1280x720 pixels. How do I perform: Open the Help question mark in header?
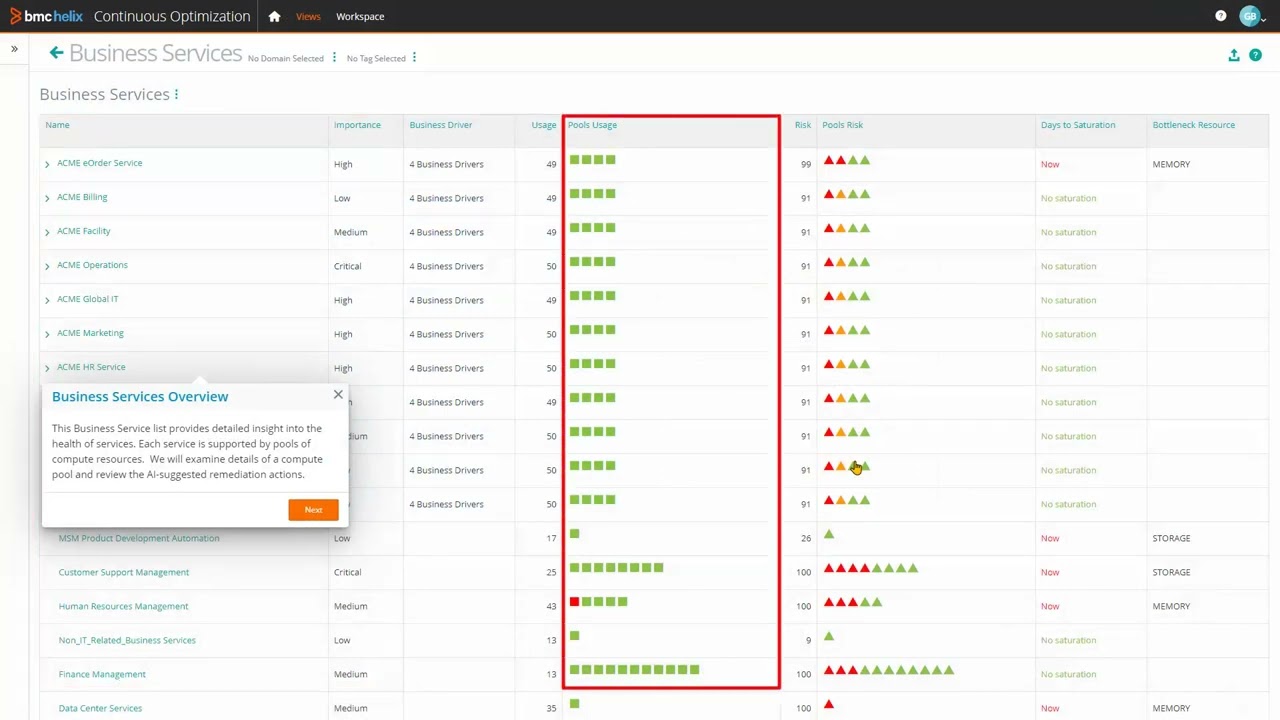coord(1220,16)
